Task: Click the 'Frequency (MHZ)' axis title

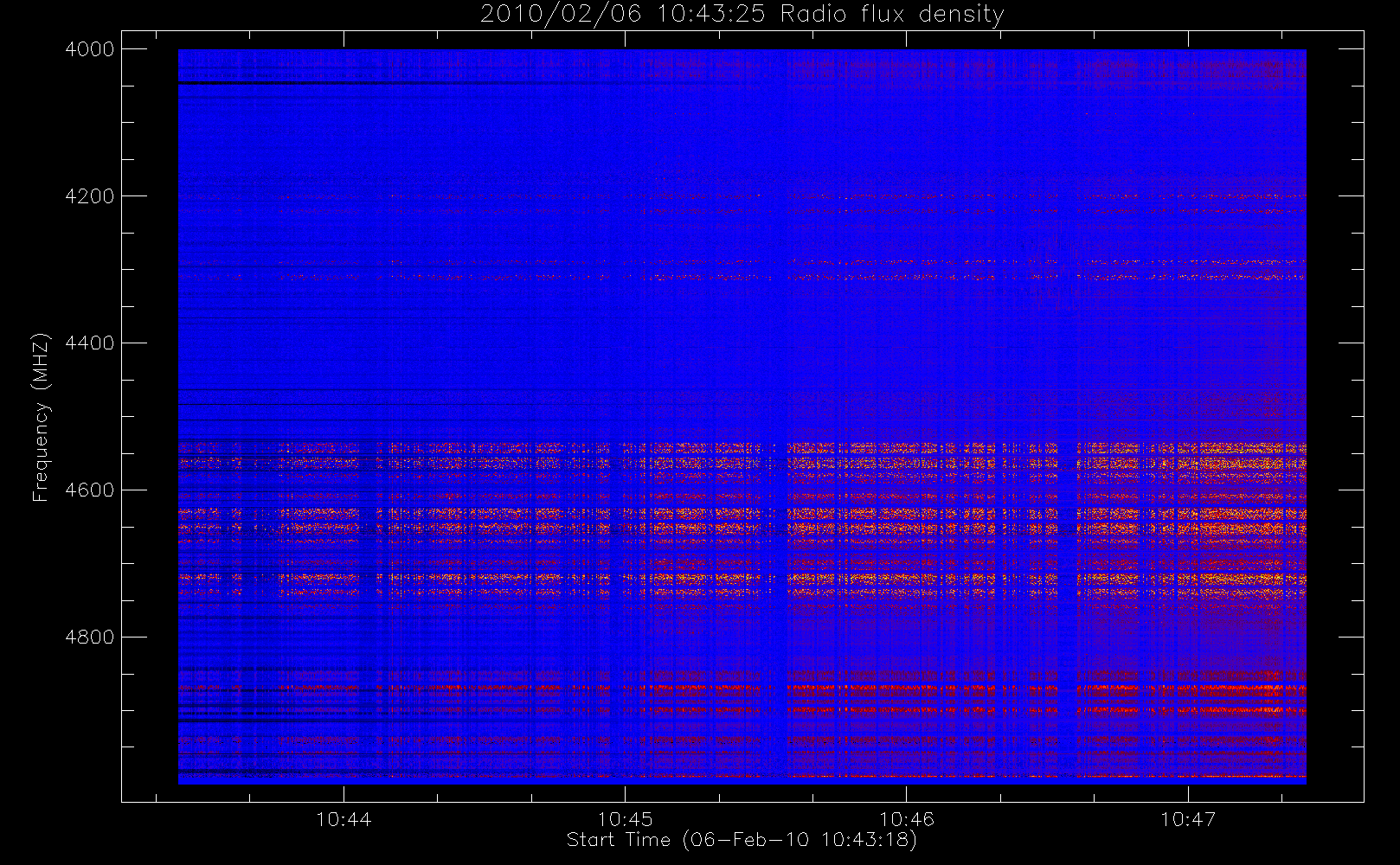Action: (x=41, y=417)
